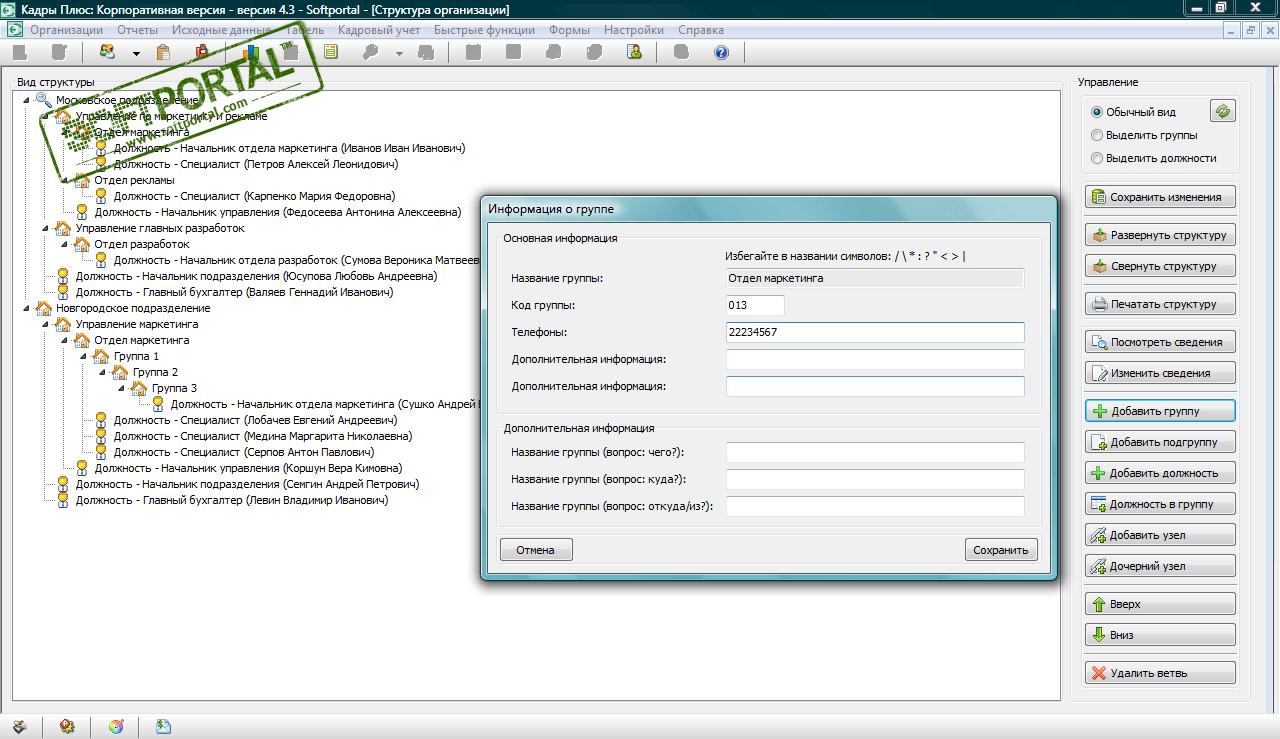Click the employee card icon in the toolbar
Screen dimensions: 1280x739
(x=633, y=52)
